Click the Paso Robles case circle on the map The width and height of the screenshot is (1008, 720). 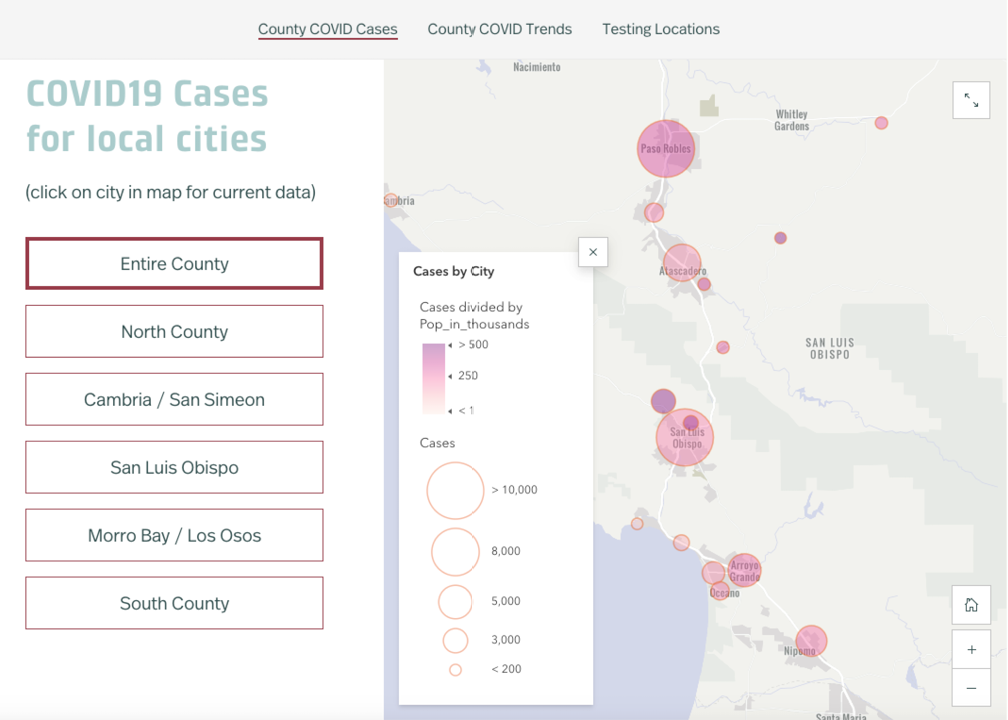[x=665, y=147]
